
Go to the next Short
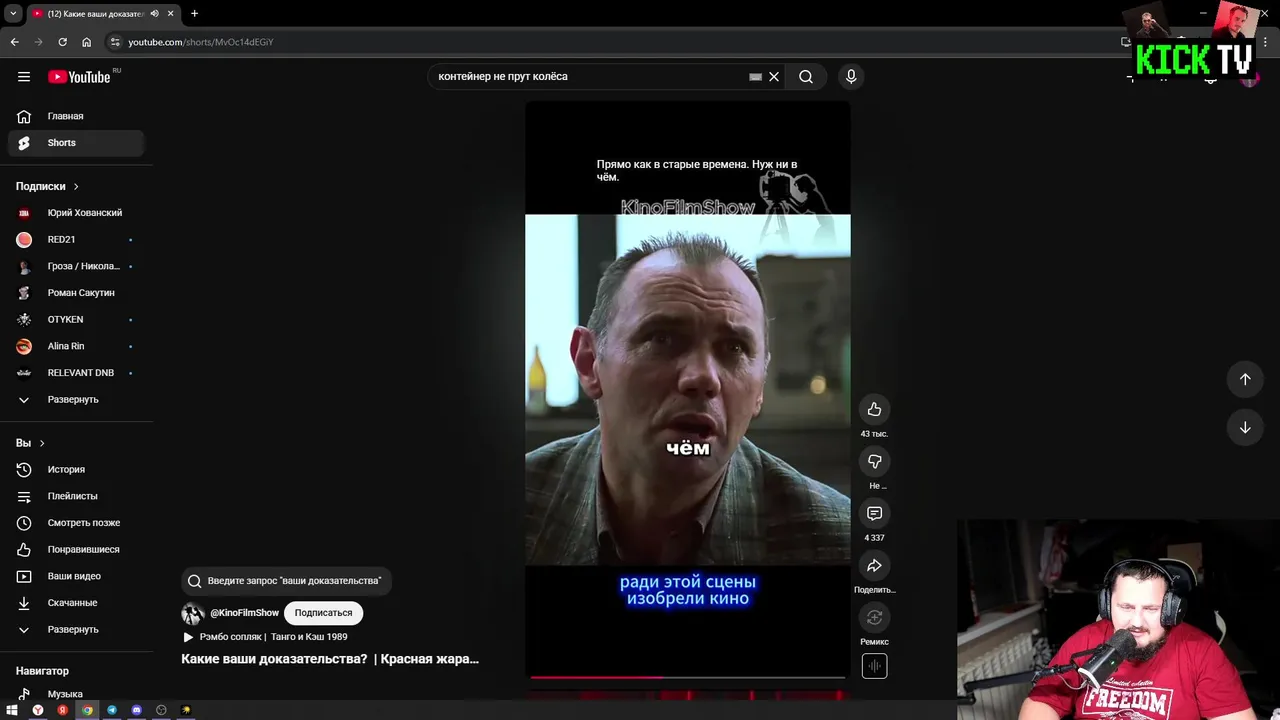(x=1245, y=427)
